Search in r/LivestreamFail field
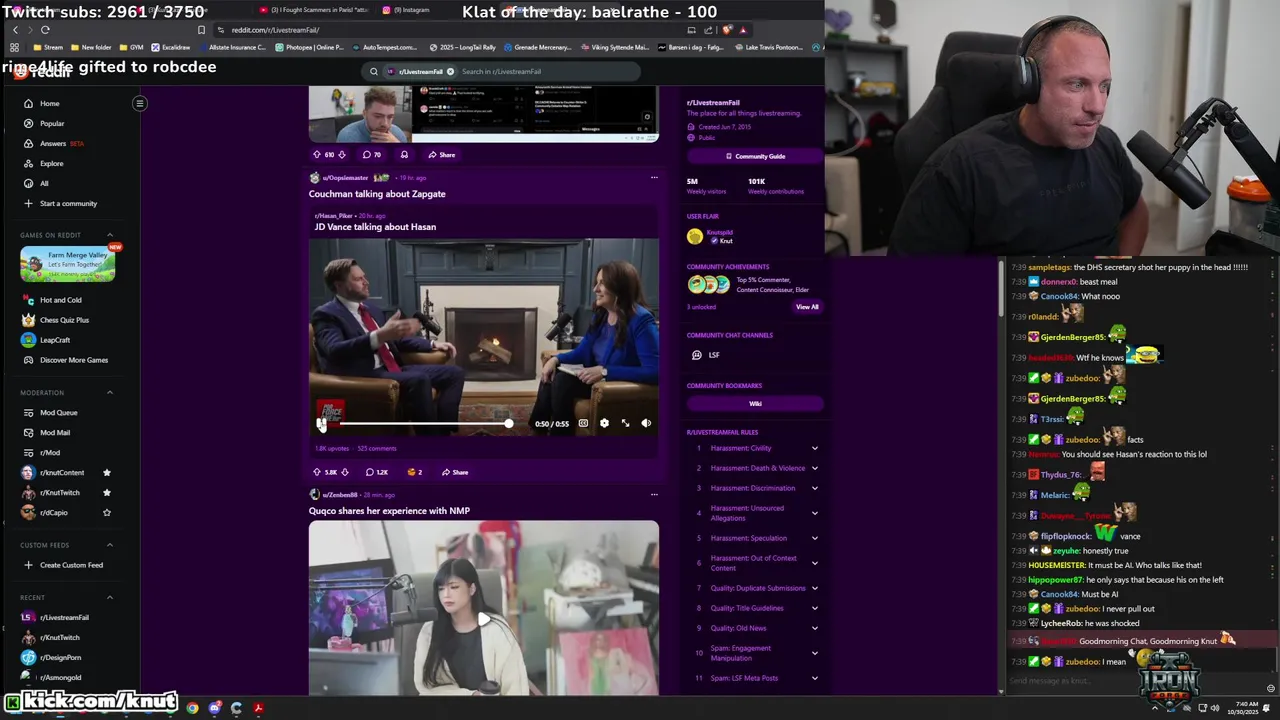The height and width of the screenshot is (720, 1280). [x=548, y=71]
